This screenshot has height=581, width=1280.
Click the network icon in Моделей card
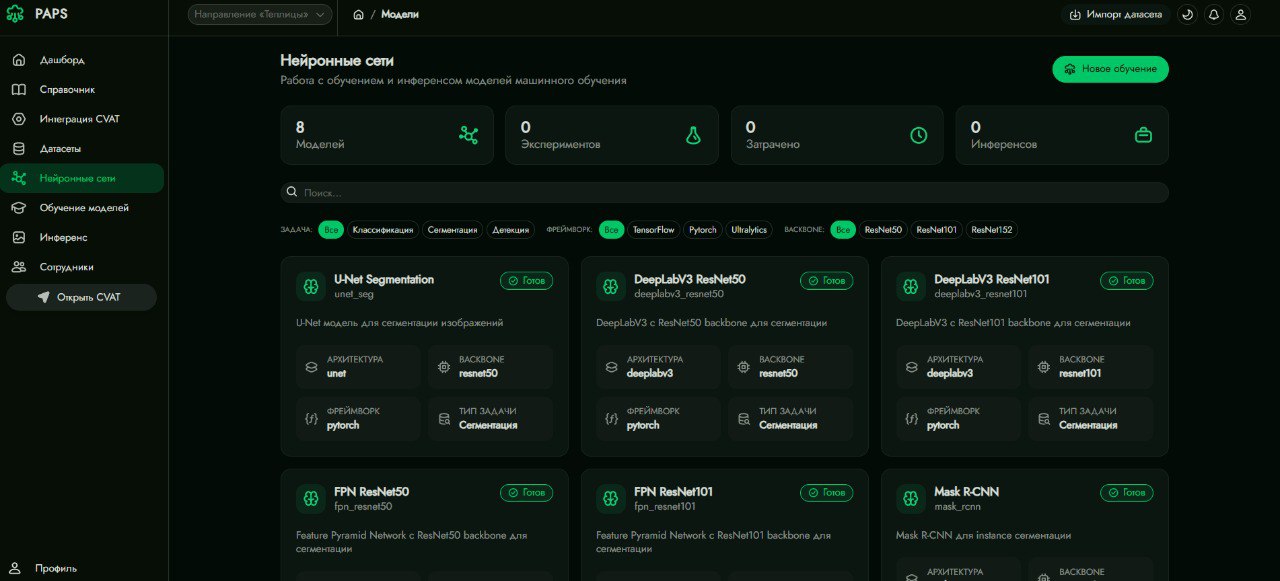[468, 135]
